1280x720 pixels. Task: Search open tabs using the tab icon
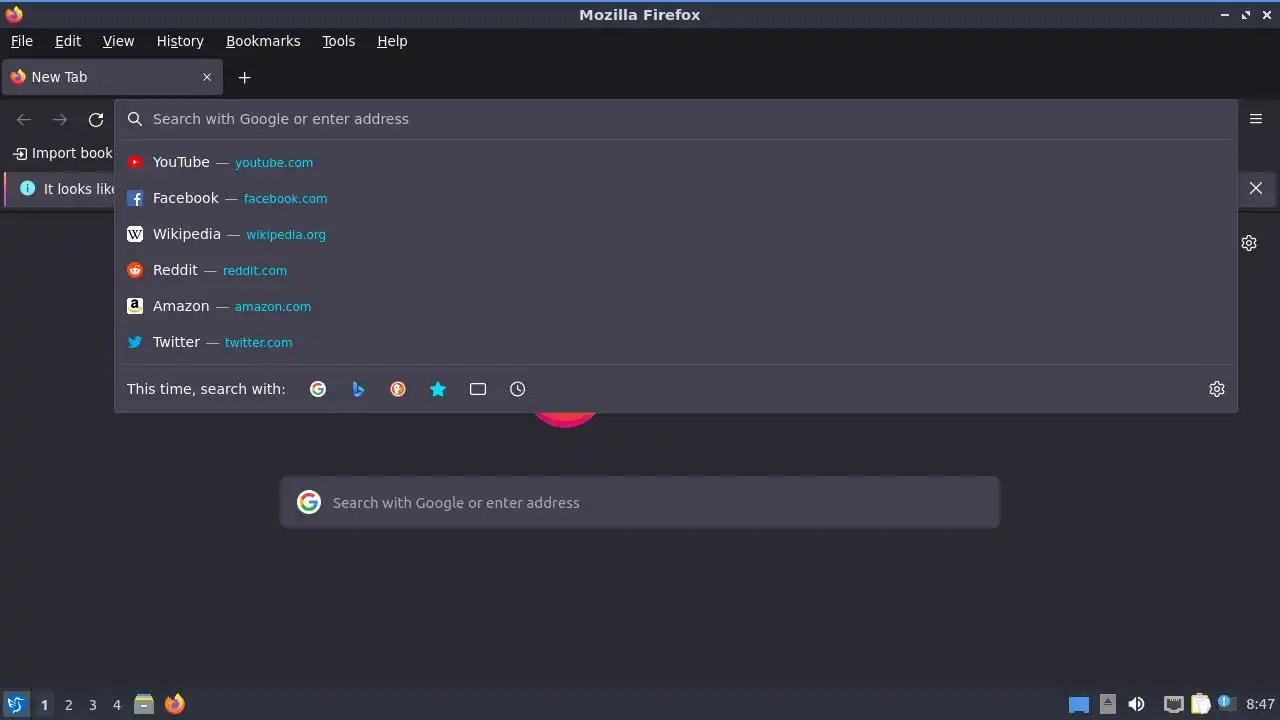tap(478, 389)
